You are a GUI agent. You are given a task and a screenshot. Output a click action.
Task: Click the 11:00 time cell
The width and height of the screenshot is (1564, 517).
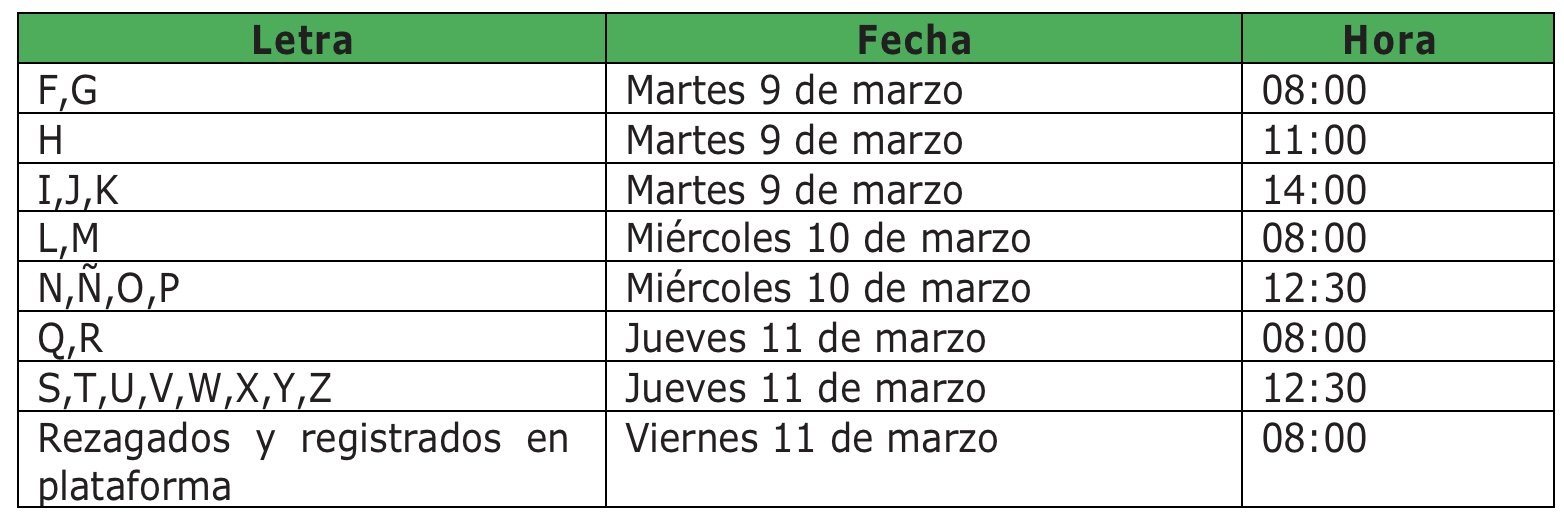tap(1391, 140)
